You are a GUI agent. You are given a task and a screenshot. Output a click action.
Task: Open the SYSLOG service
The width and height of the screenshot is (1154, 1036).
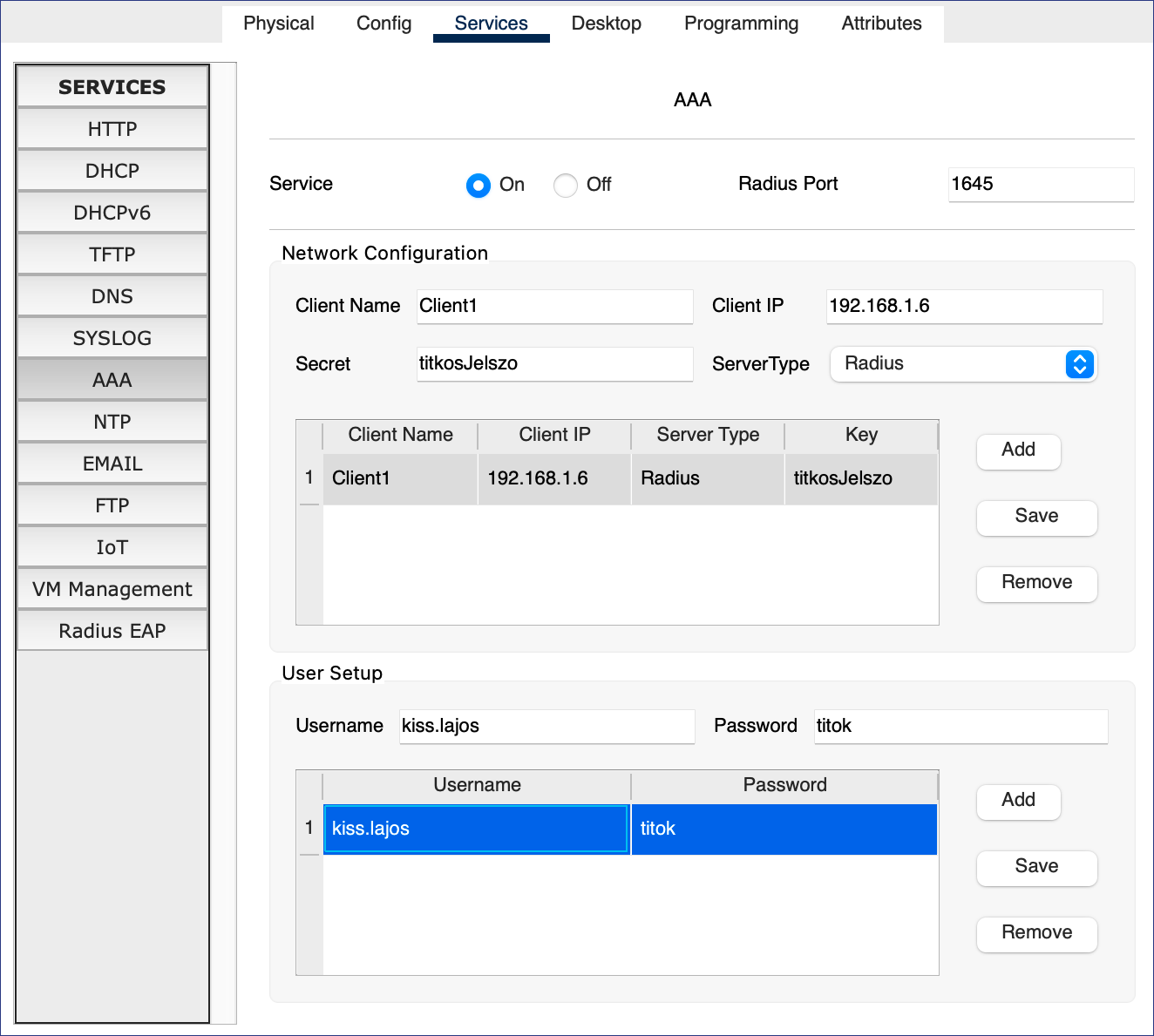pos(112,338)
